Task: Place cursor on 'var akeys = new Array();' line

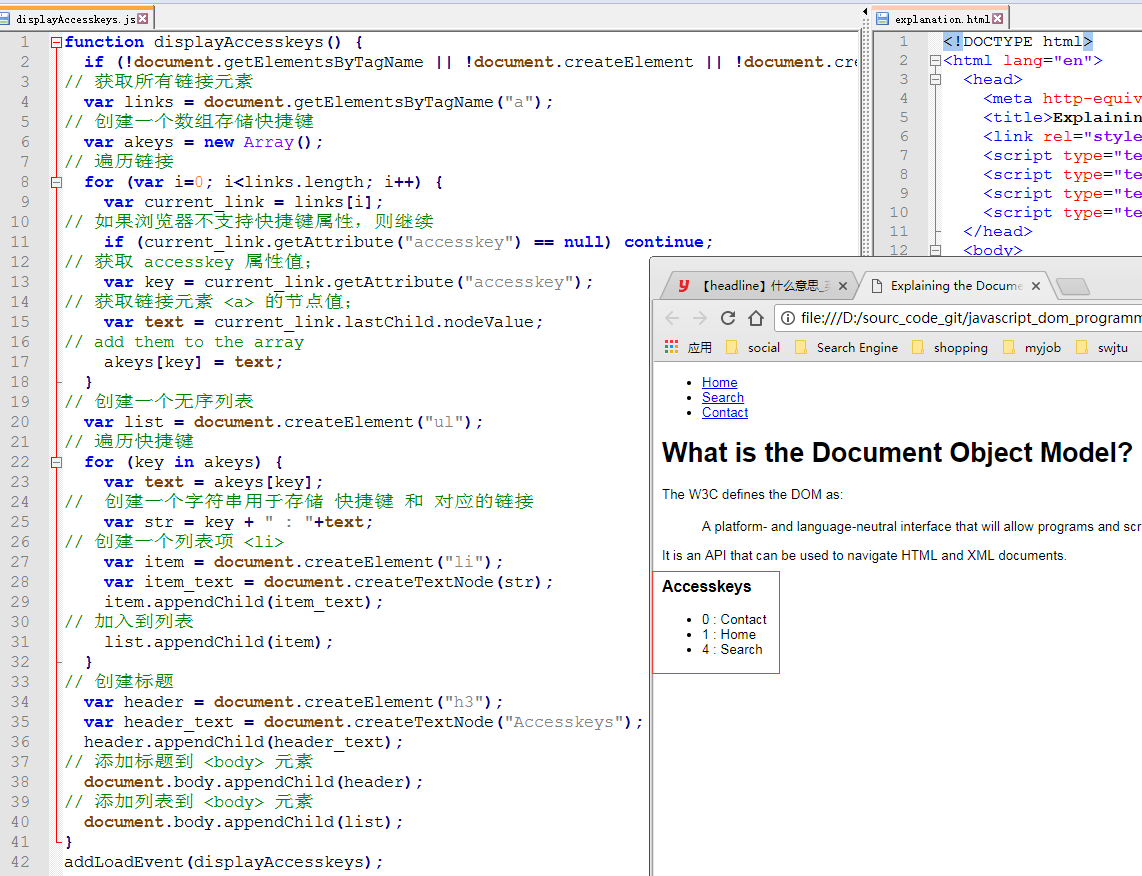Action: pos(203,142)
